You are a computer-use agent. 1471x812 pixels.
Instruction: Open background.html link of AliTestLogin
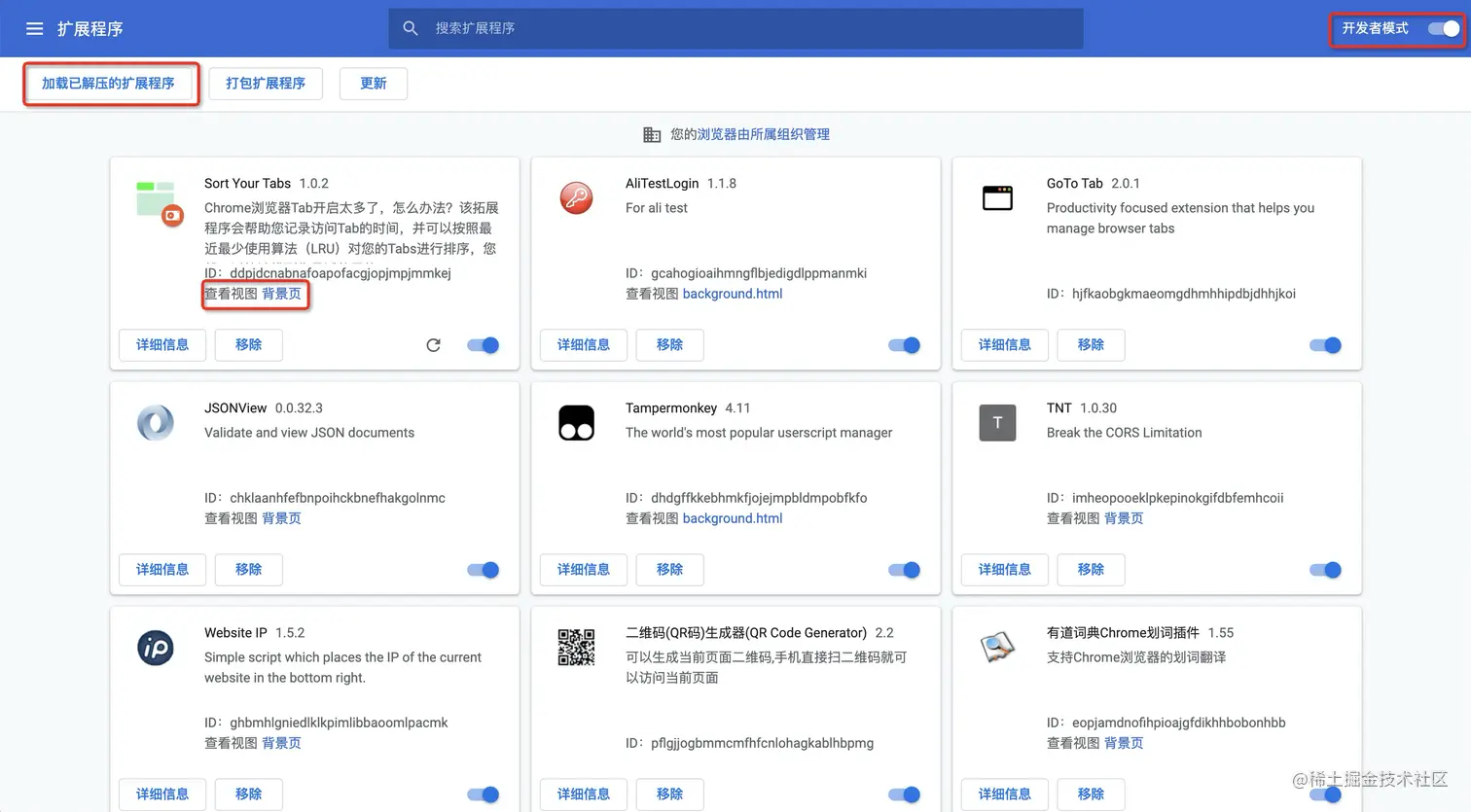click(733, 294)
